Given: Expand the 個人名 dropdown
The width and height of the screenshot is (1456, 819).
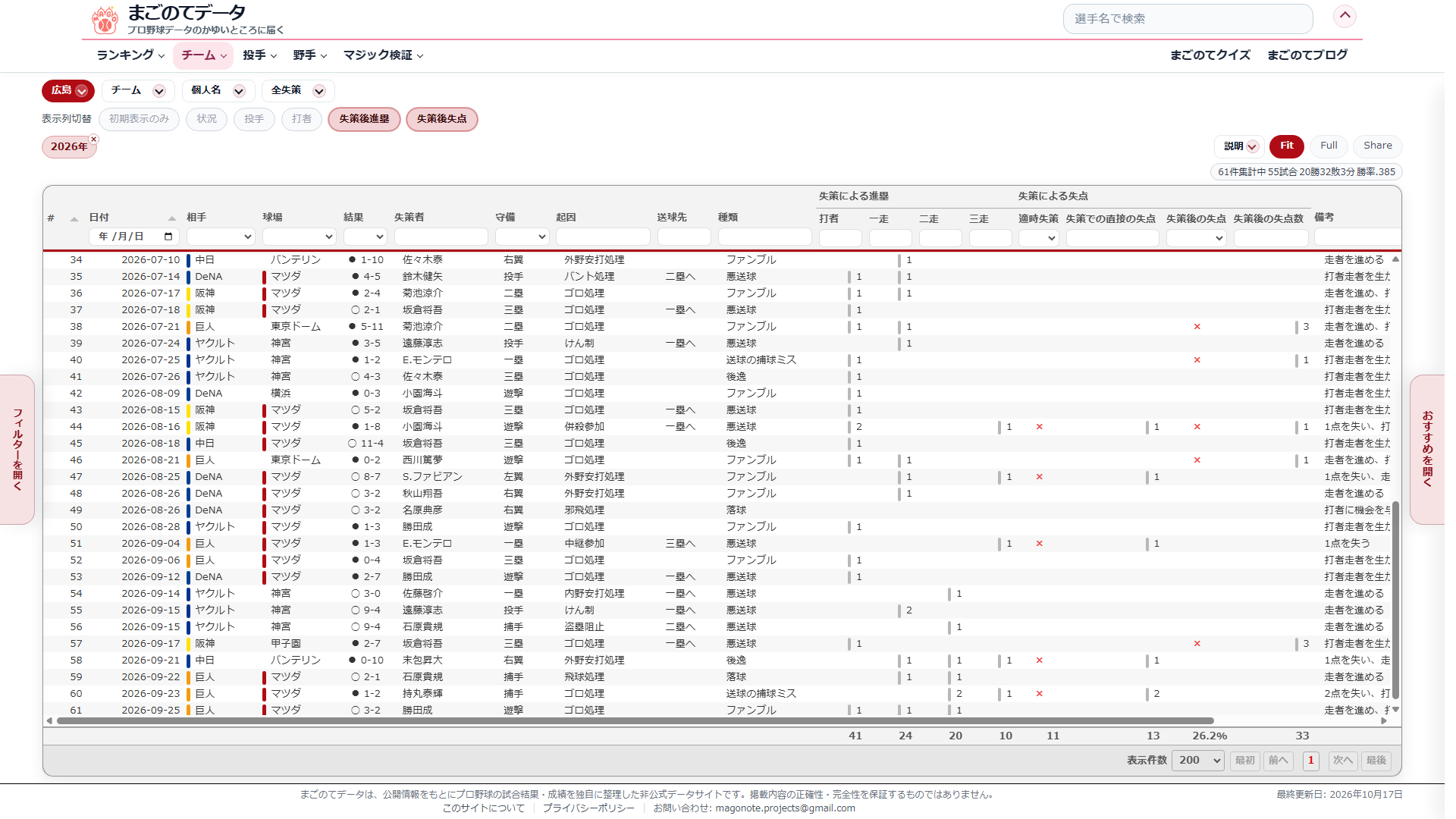Looking at the screenshot, I should click(x=218, y=91).
